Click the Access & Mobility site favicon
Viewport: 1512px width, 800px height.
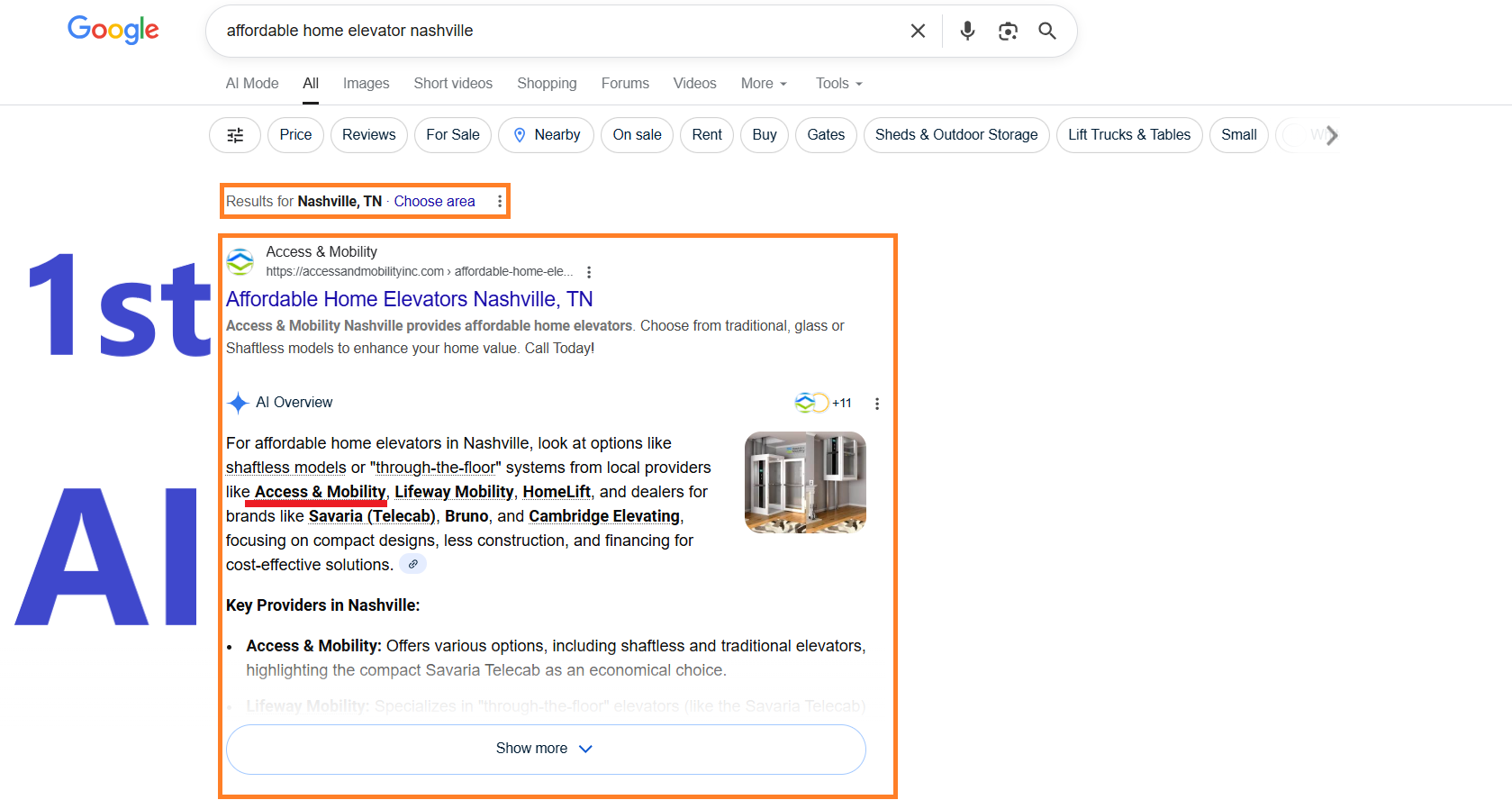click(240, 261)
